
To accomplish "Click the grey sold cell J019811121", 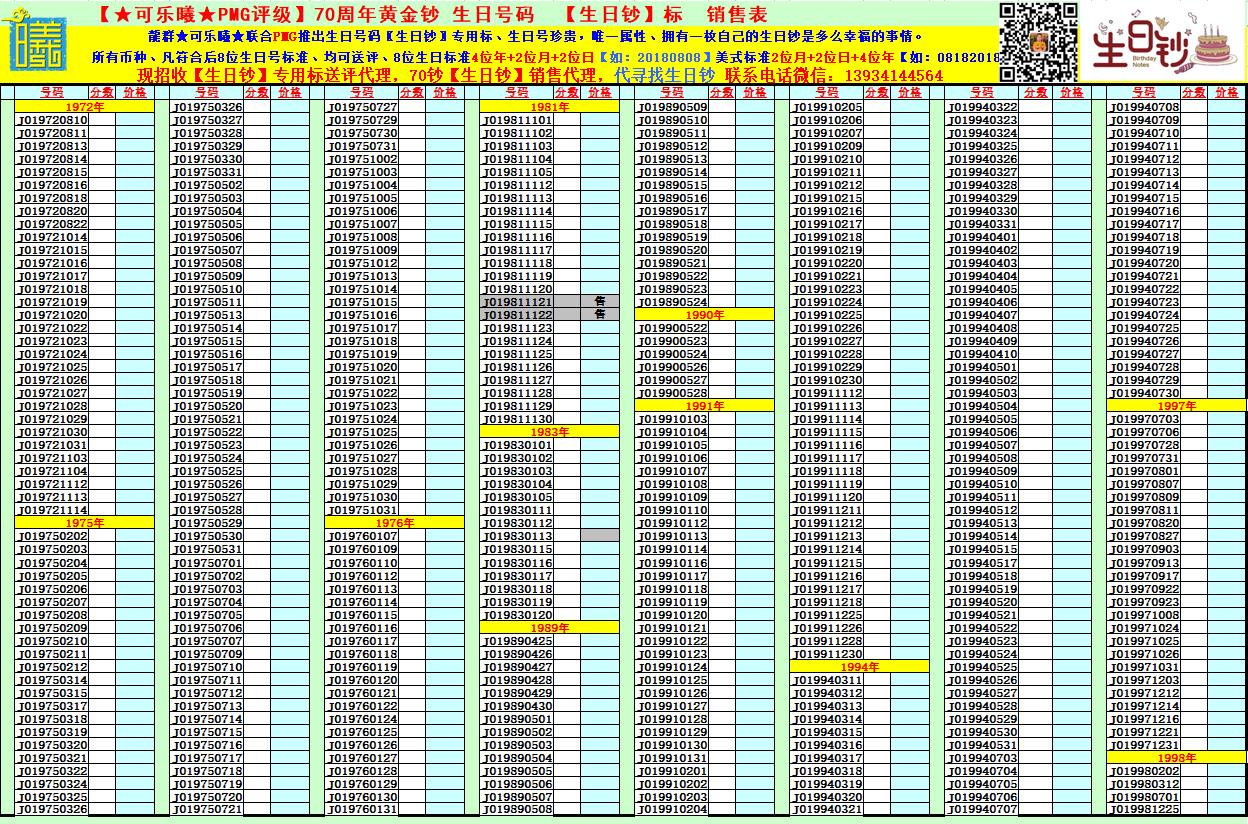I will point(518,302).
